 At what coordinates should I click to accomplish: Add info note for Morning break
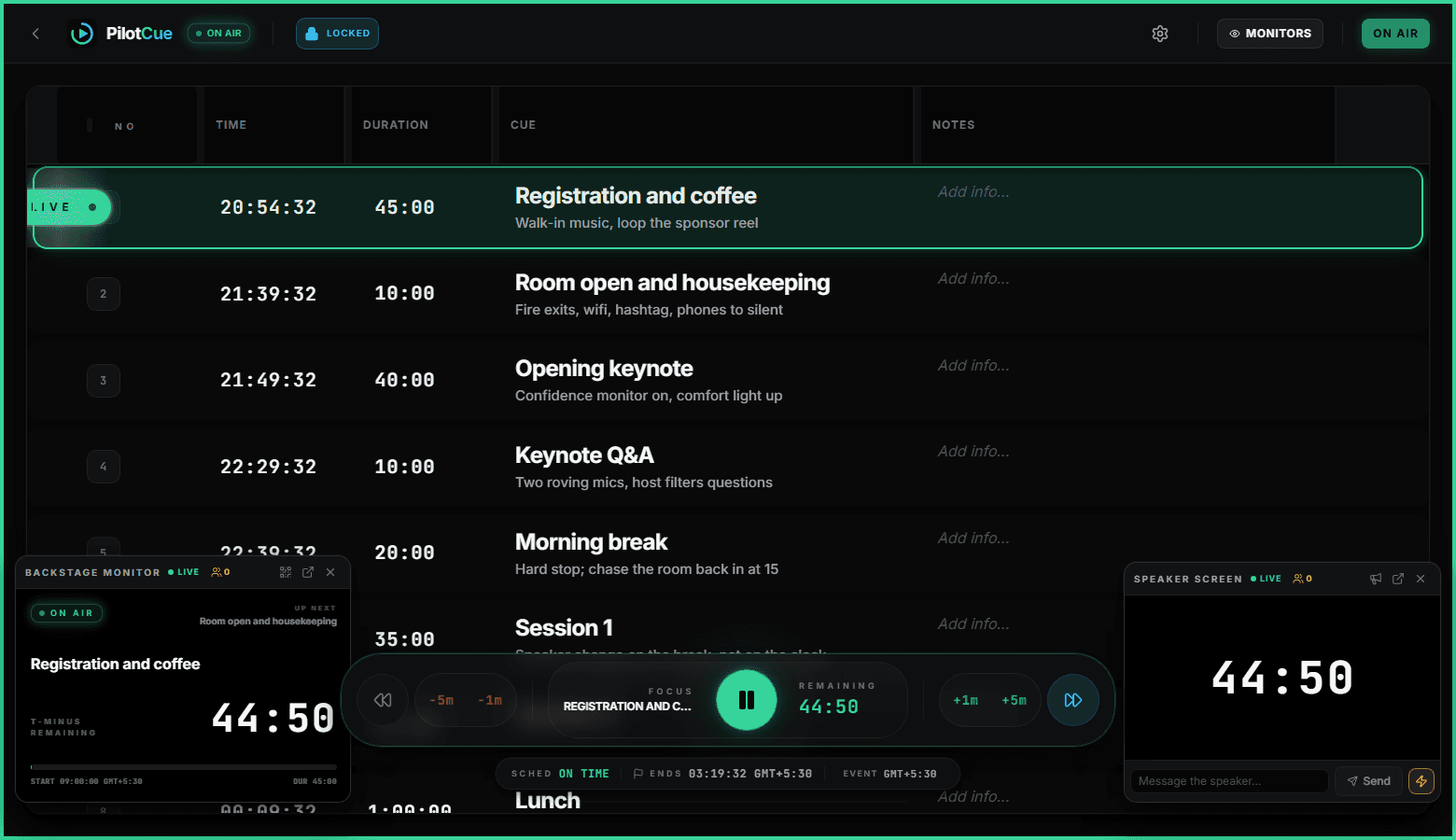[973, 539]
